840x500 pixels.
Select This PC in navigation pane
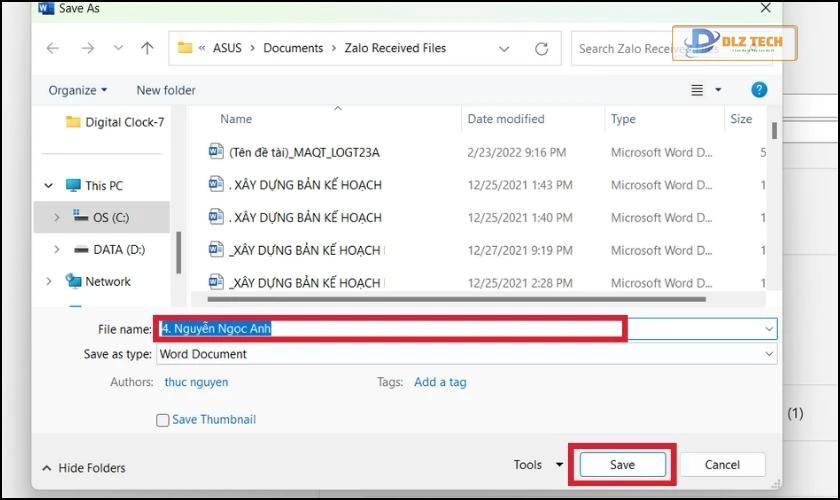pyautogui.click(x=95, y=185)
